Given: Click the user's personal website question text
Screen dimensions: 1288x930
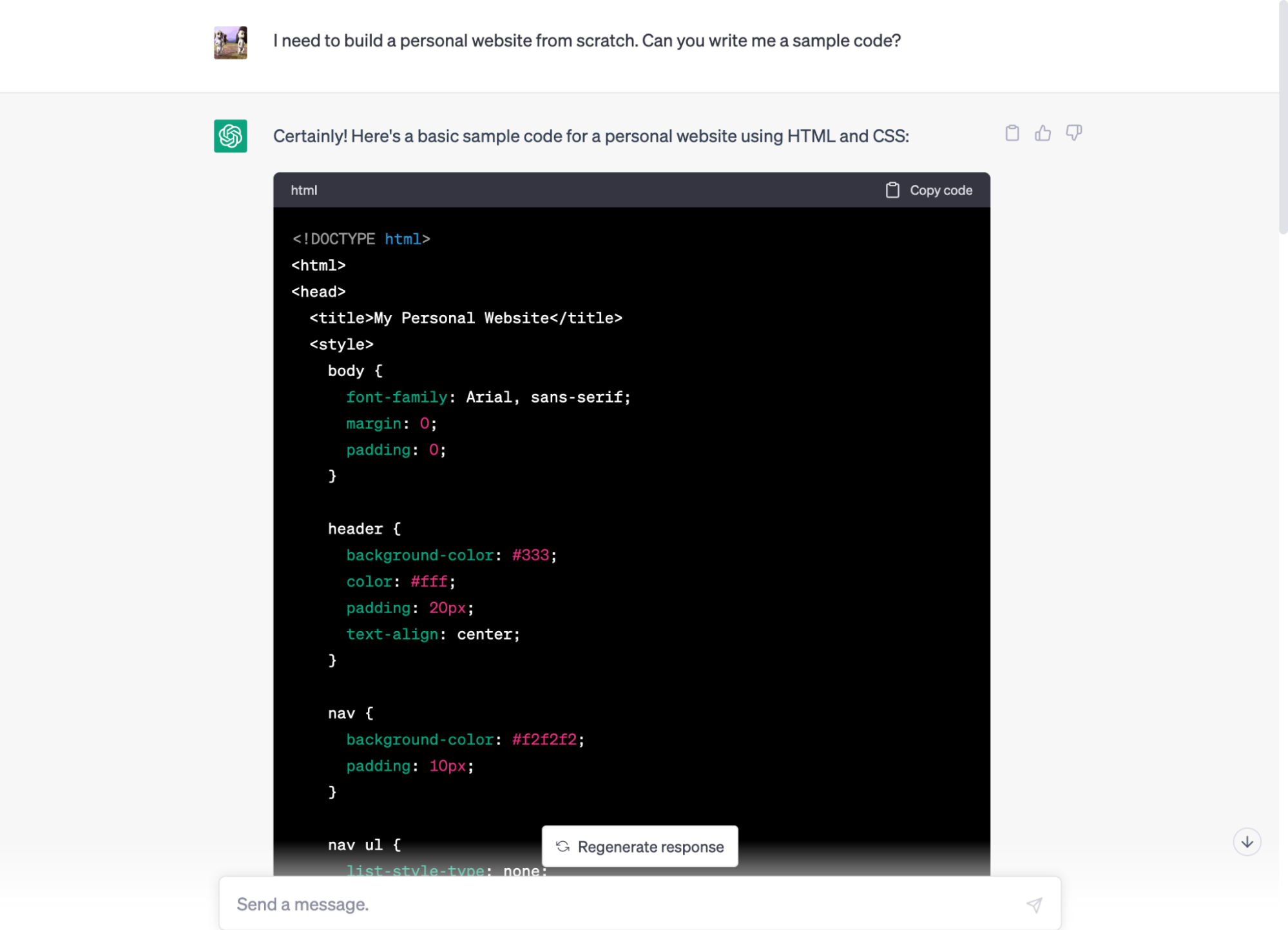Looking at the screenshot, I should click(586, 41).
